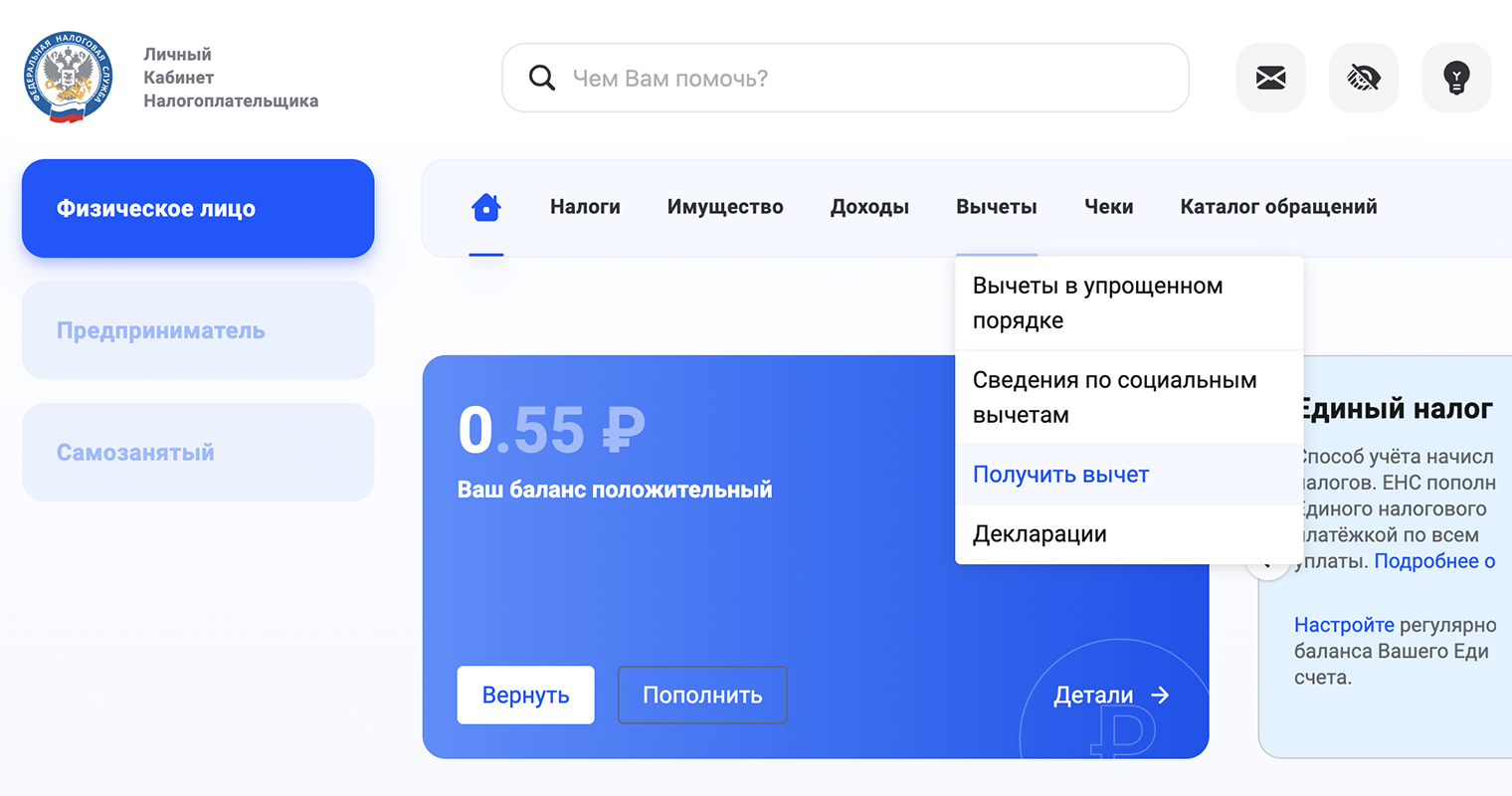Open the 'Имущество' tab

click(x=725, y=207)
